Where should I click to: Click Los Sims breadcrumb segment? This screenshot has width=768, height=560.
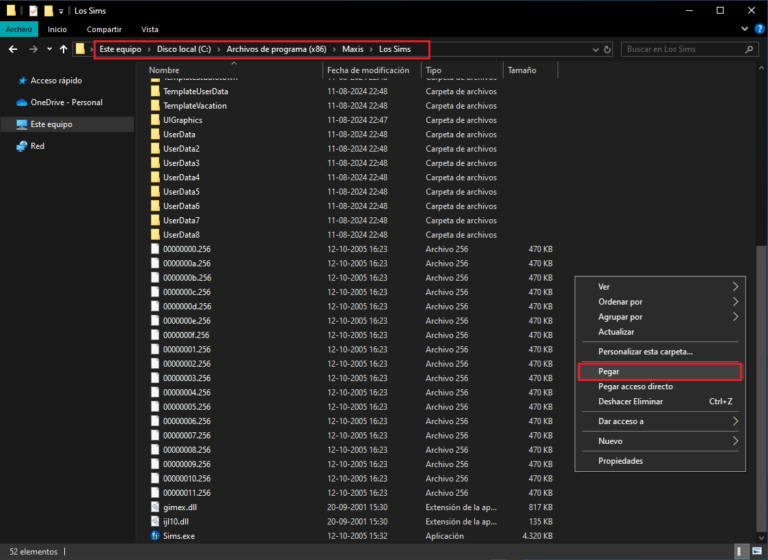(395, 49)
